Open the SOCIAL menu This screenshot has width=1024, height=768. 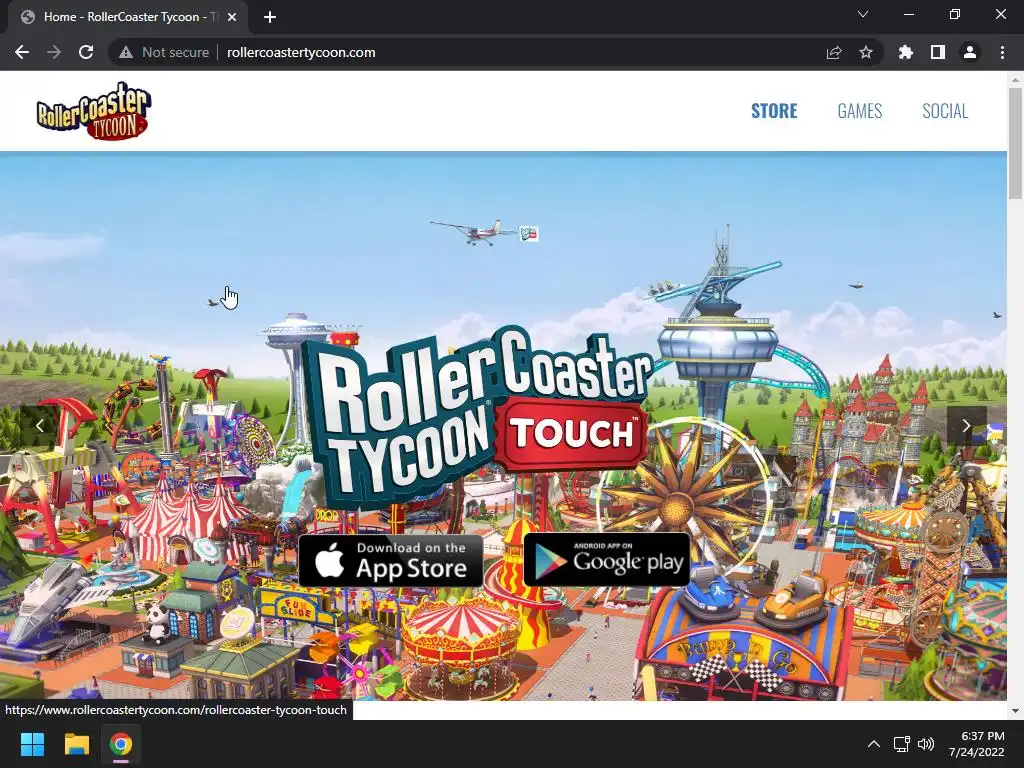(945, 111)
